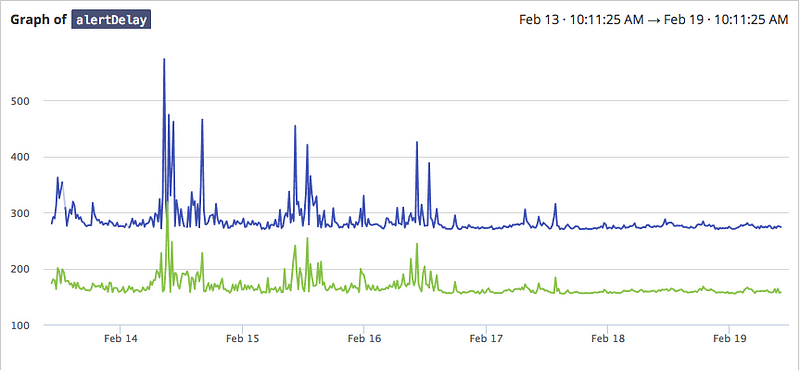Click the Feb 14 x-axis label
The width and height of the screenshot is (800, 370).
click(119, 338)
